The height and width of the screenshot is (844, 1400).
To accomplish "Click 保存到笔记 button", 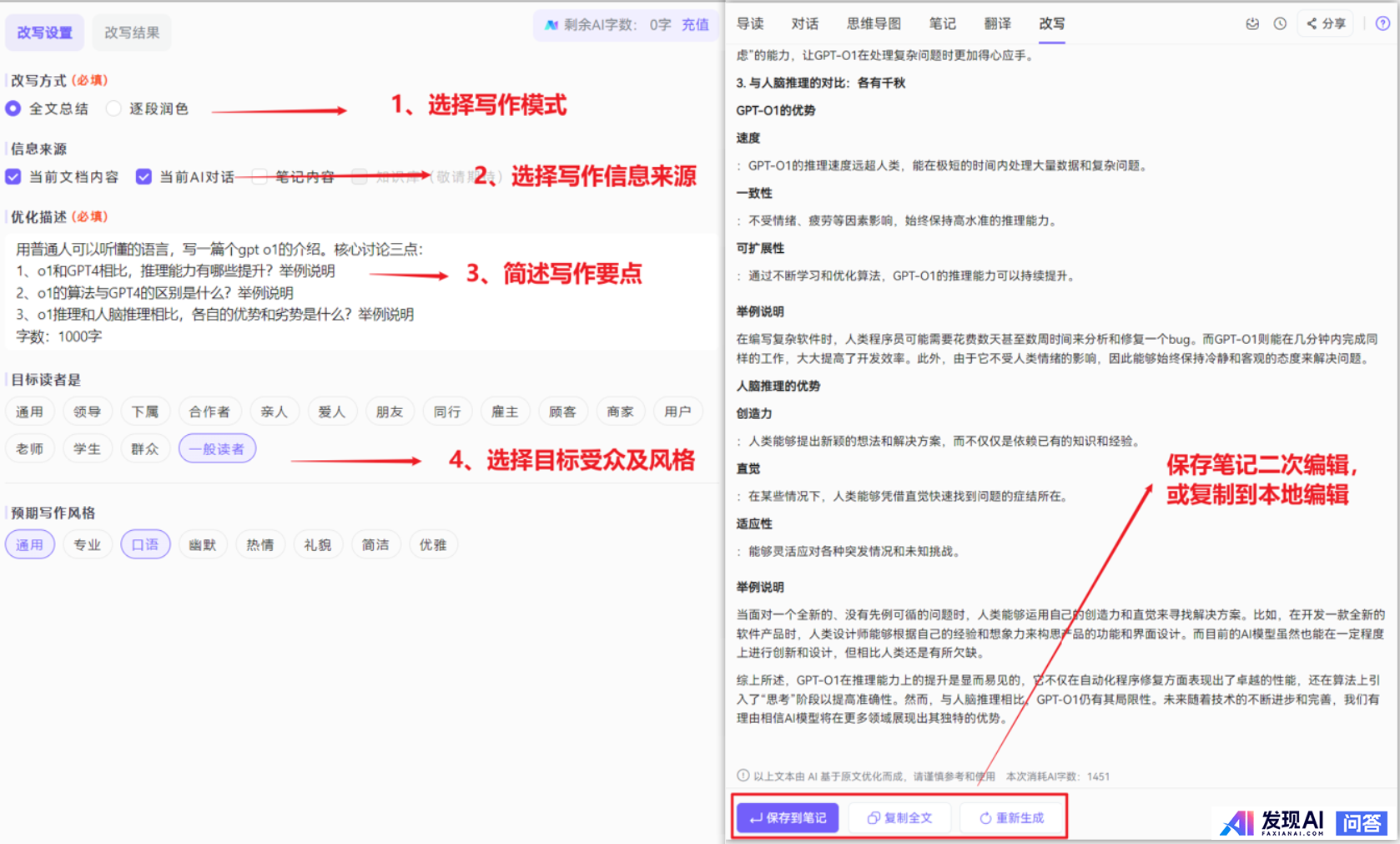I will [788, 818].
